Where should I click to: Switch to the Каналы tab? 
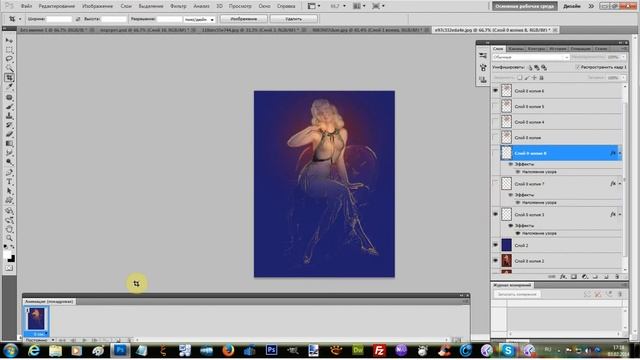point(516,49)
